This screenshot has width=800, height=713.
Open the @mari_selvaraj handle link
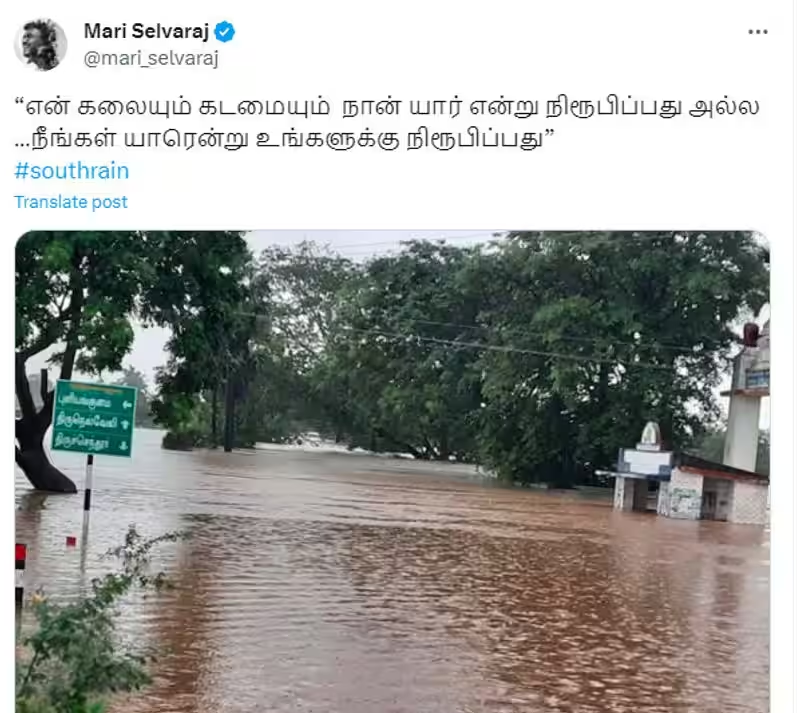[151, 58]
